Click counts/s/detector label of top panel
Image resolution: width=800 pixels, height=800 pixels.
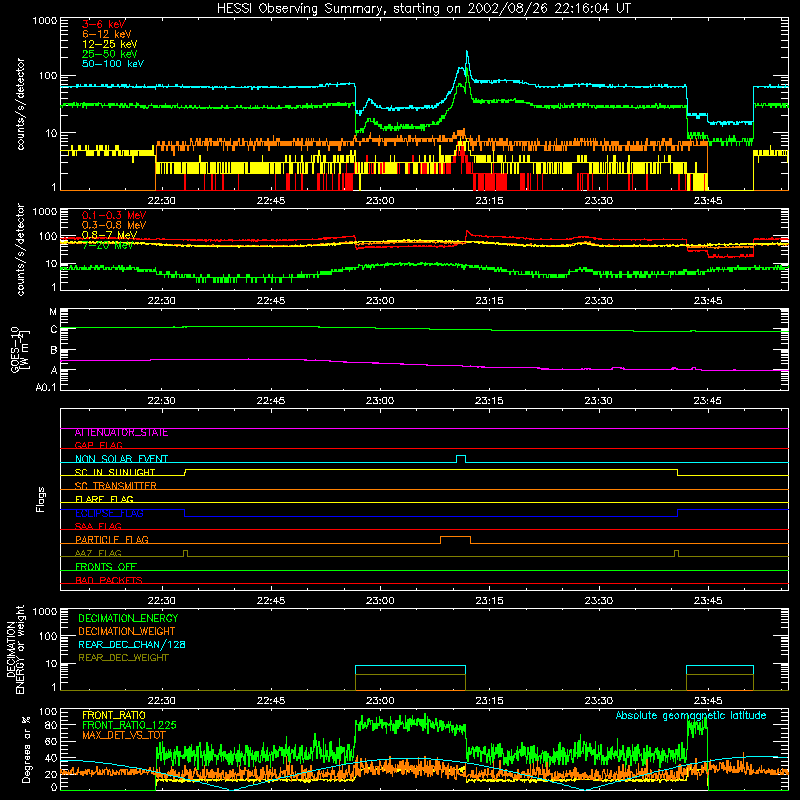pos(20,104)
